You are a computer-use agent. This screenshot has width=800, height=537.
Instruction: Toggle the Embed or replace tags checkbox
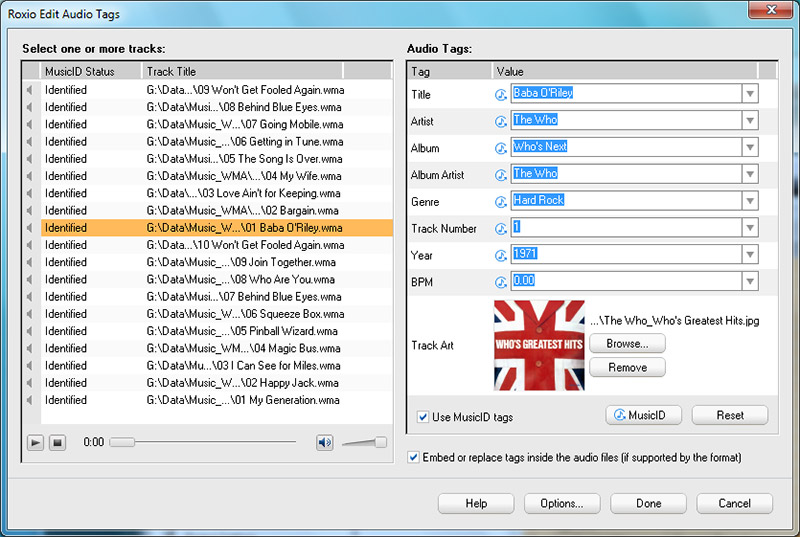[x=413, y=457]
